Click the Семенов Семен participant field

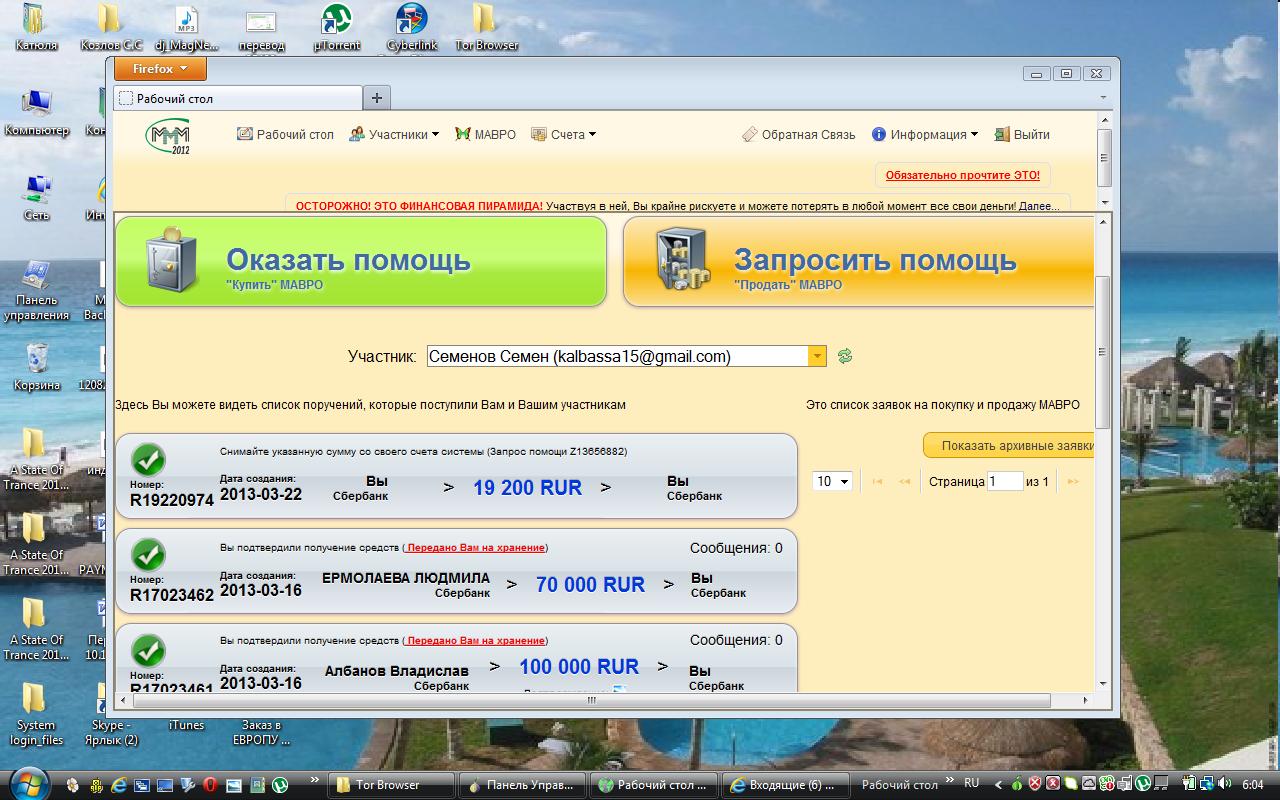tap(617, 356)
